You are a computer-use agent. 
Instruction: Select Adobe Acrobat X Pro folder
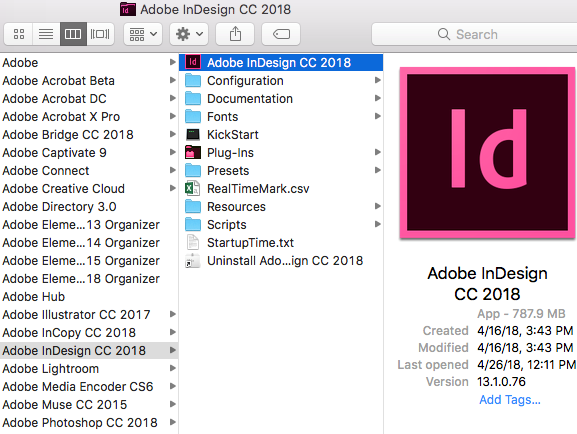pos(89,116)
